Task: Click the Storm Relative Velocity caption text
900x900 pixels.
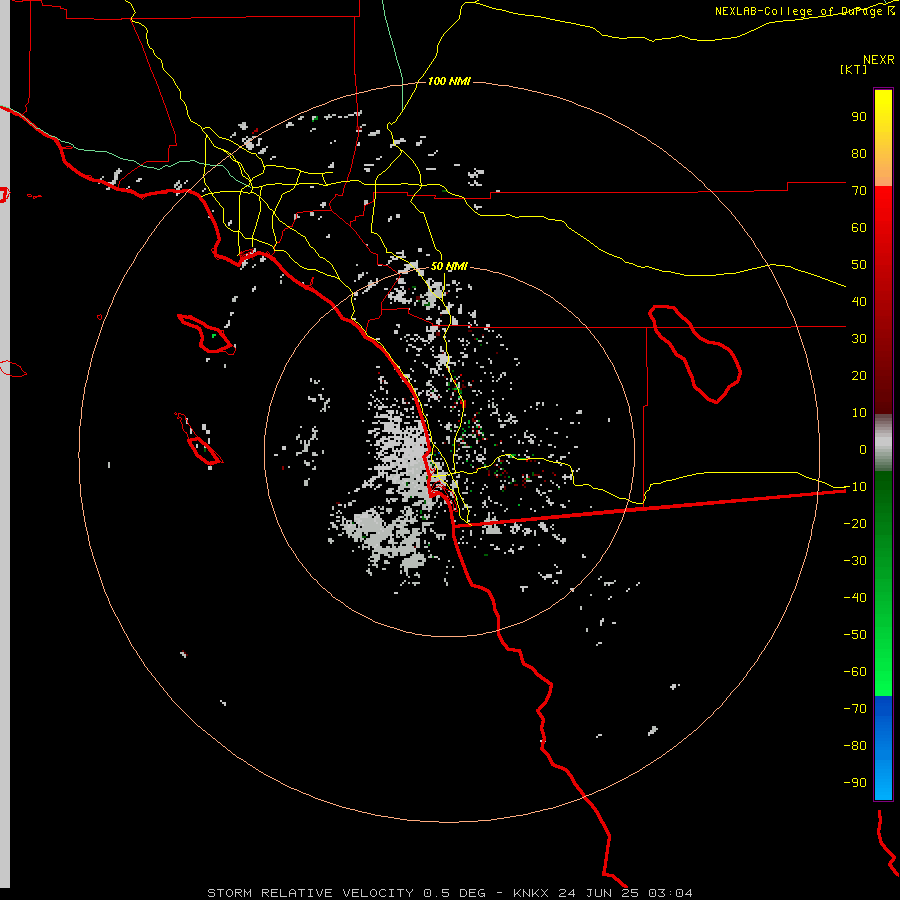Action: (x=449, y=893)
